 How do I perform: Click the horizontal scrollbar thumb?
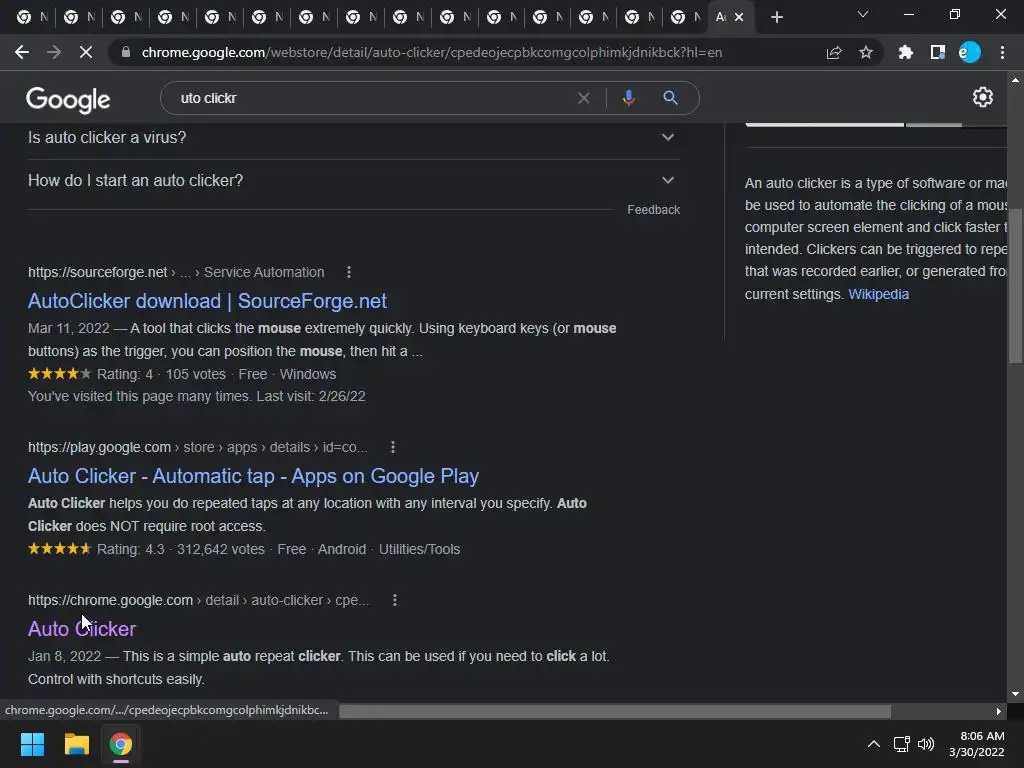click(615, 711)
